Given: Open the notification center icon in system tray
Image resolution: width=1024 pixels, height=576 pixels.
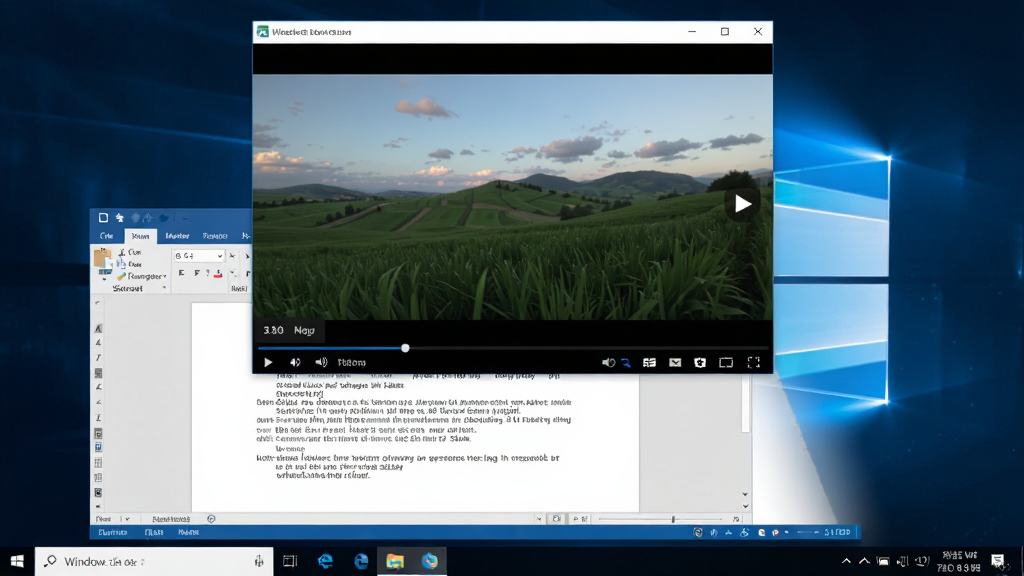Looking at the screenshot, I should pos(997,561).
